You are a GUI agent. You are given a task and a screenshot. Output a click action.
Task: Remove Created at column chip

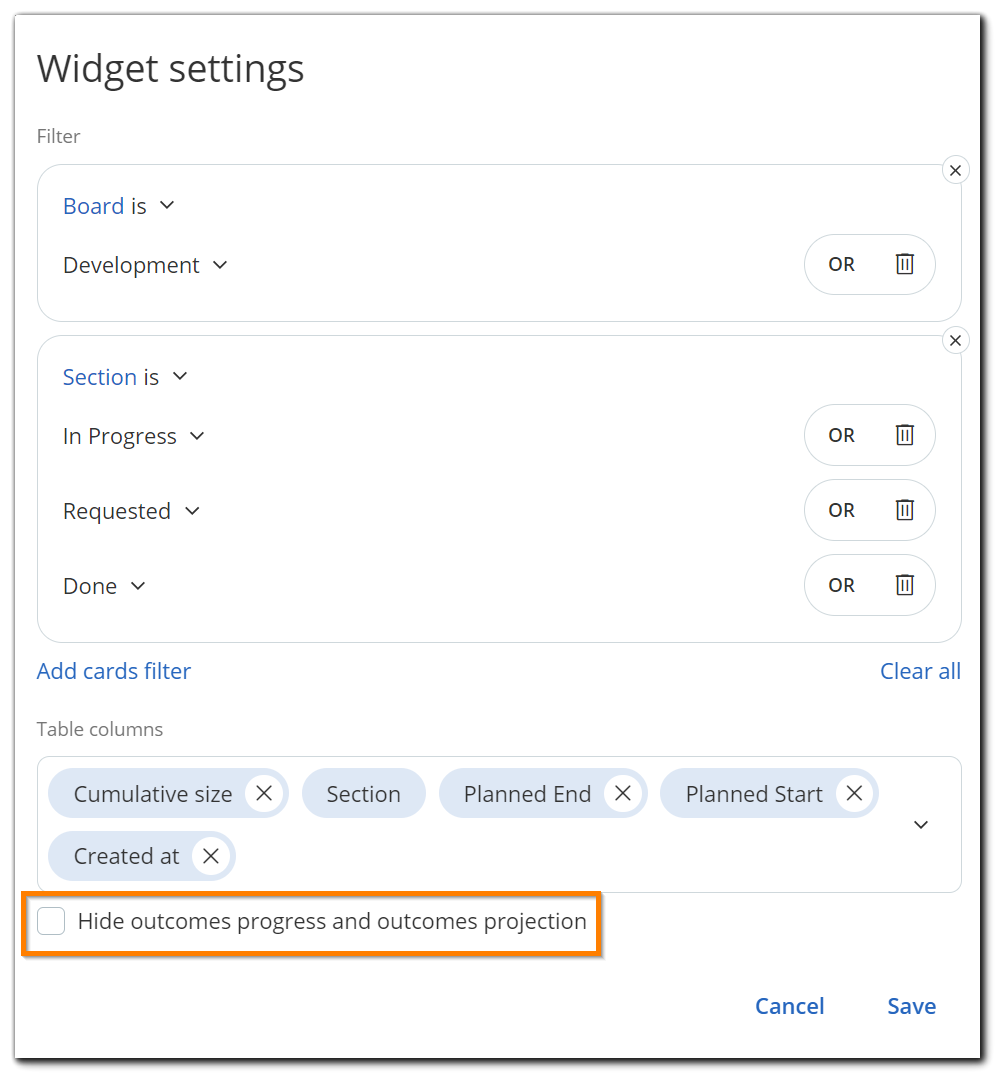210,856
